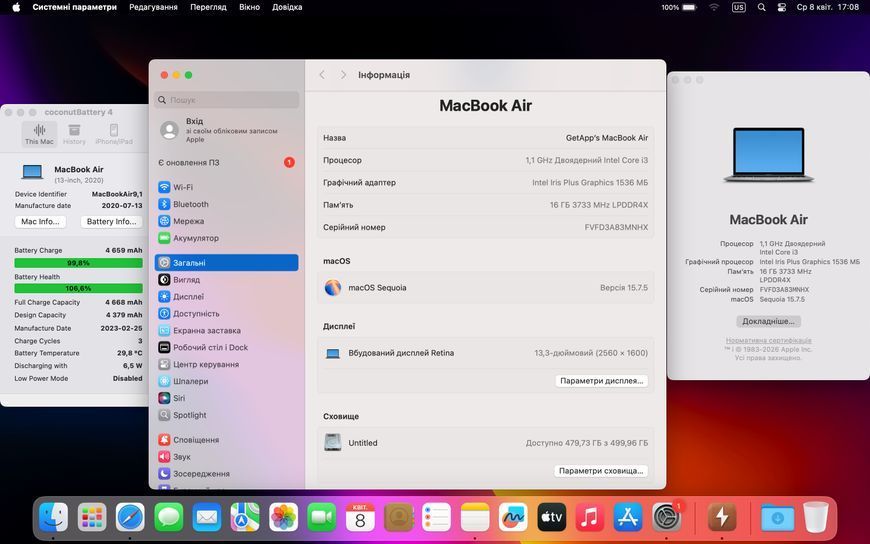Screen dimensions: 870x544
Task: Click Параметри дисплея... button
Action: pyautogui.click(x=601, y=381)
